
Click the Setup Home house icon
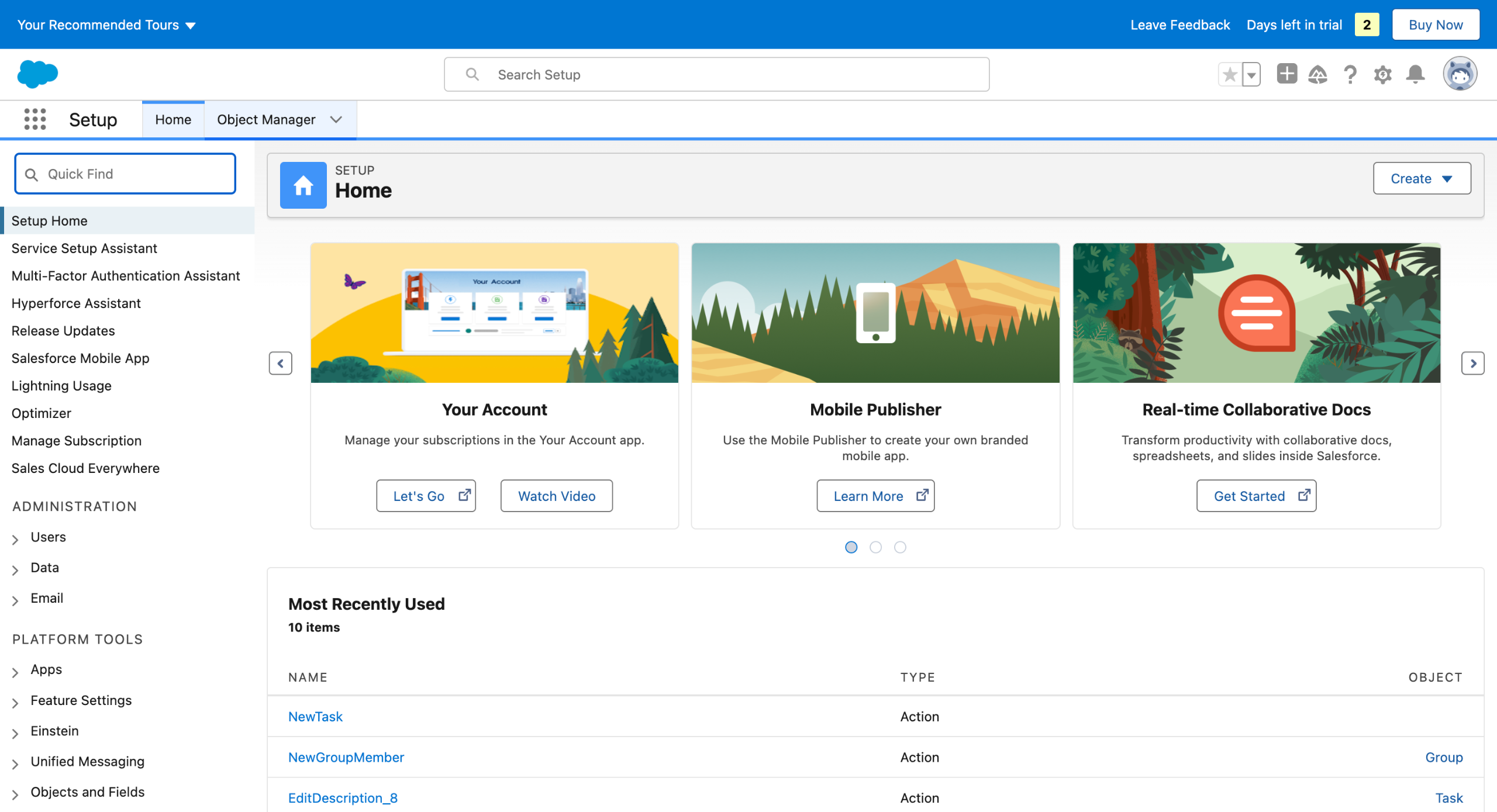click(x=303, y=185)
